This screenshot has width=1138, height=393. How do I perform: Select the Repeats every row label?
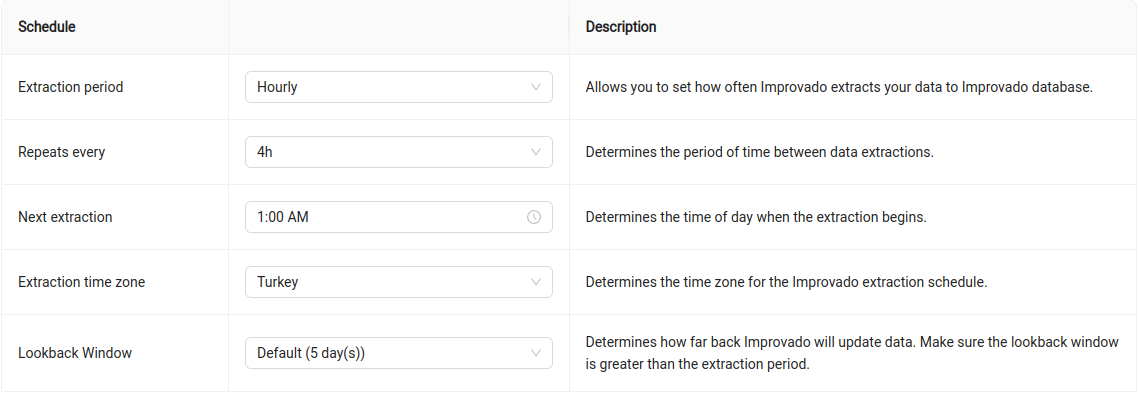62,153
